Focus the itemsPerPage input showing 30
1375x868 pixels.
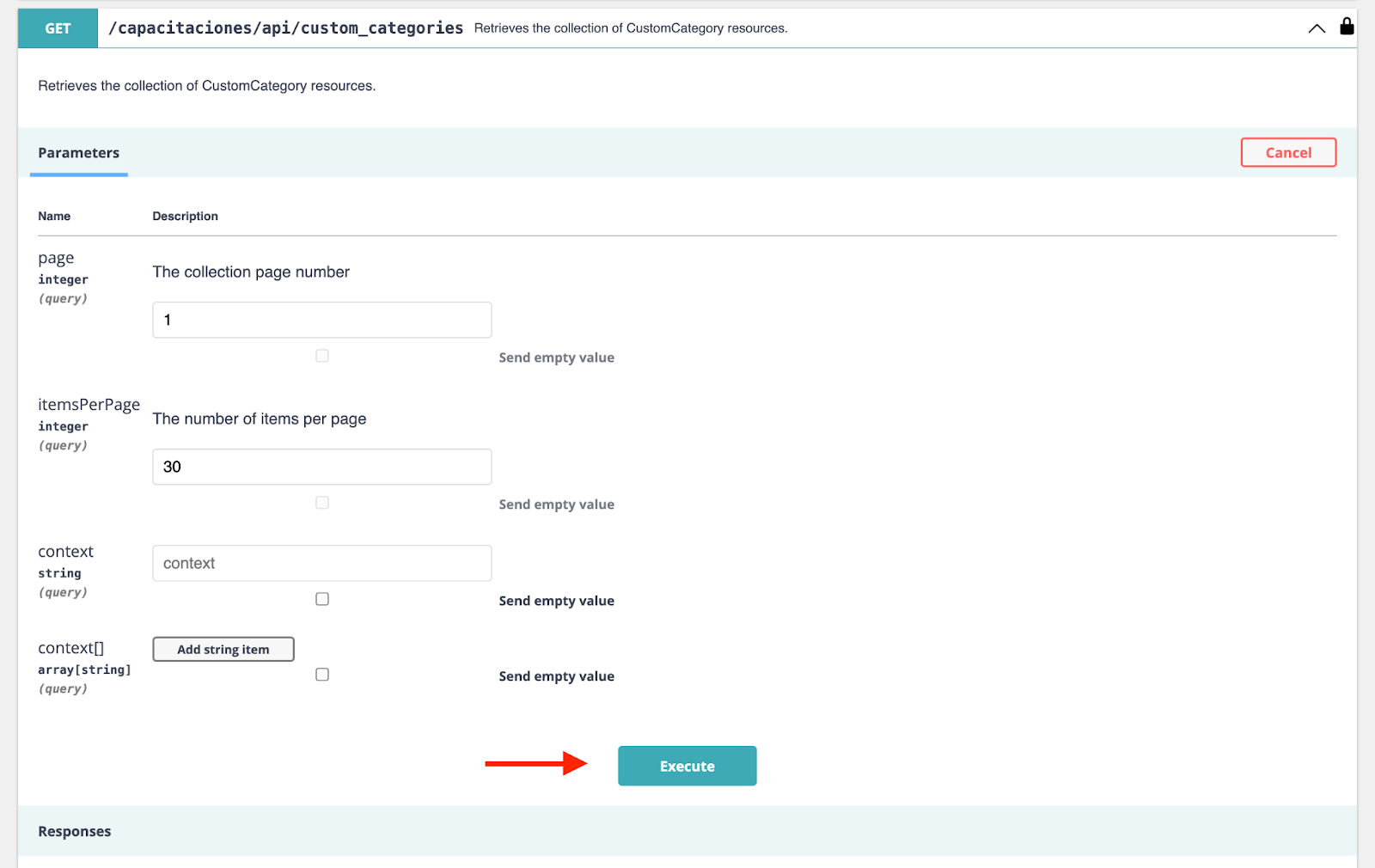pos(321,467)
